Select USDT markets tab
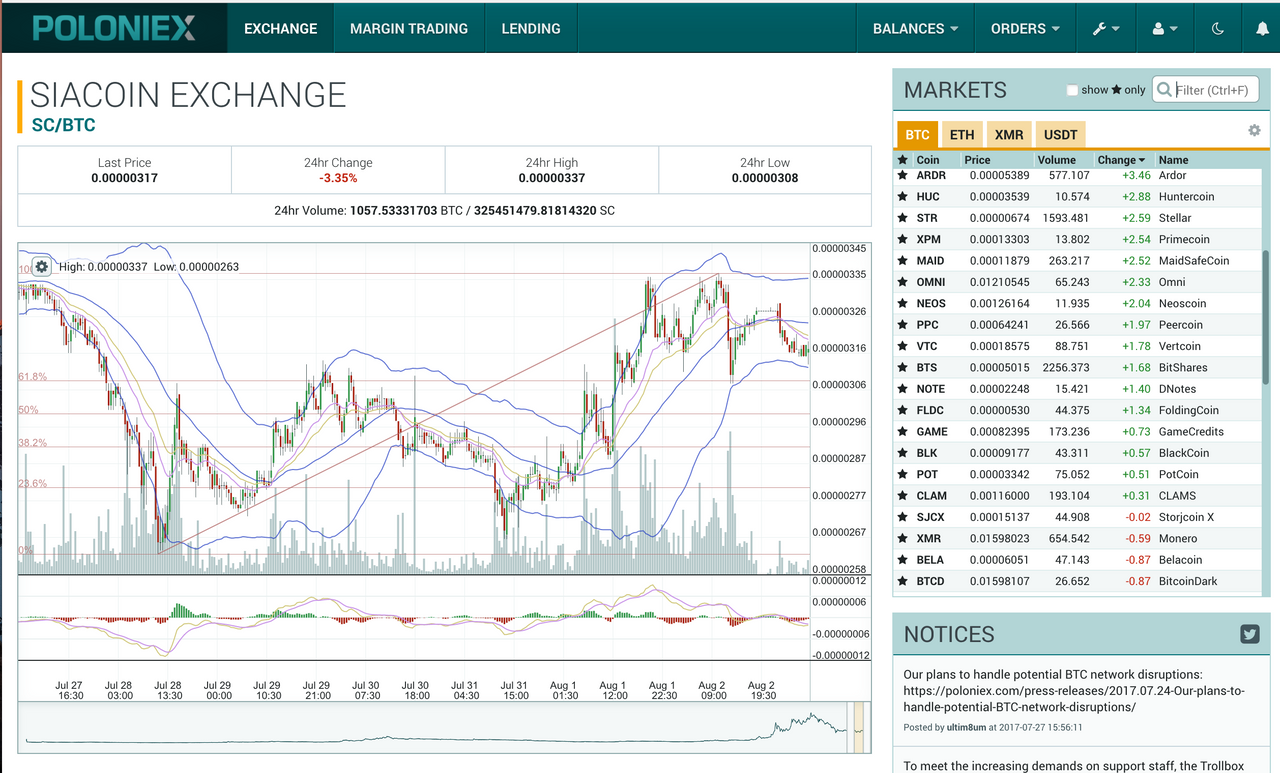 pyautogui.click(x=1061, y=135)
